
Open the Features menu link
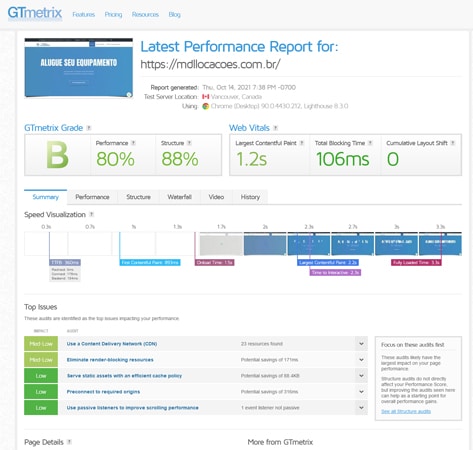click(x=84, y=14)
